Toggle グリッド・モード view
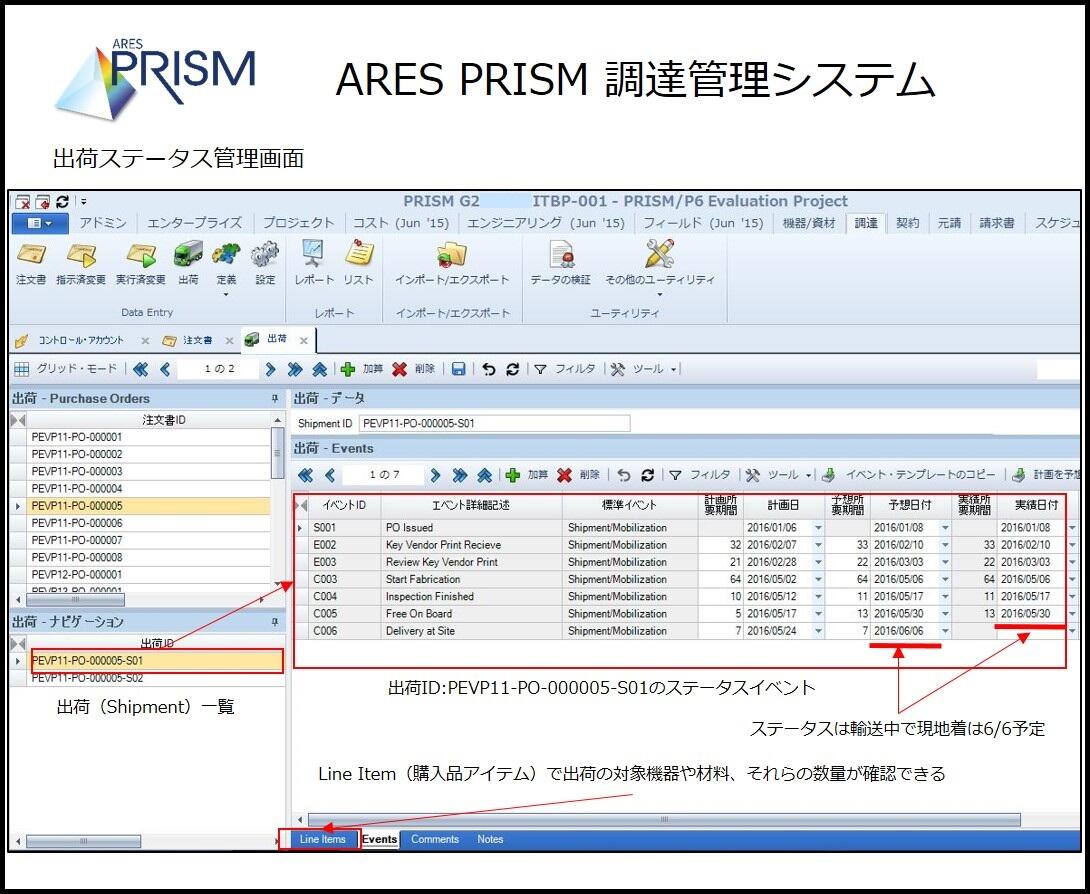Image resolution: width=1090 pixels, height=894 pixels. click(65, 369)
